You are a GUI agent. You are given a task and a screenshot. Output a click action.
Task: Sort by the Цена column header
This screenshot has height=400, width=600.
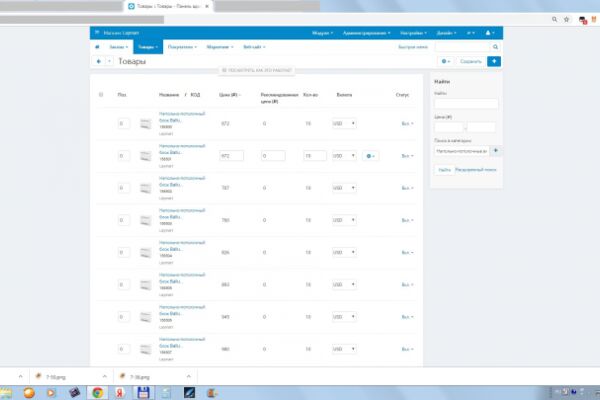(230, 95)
